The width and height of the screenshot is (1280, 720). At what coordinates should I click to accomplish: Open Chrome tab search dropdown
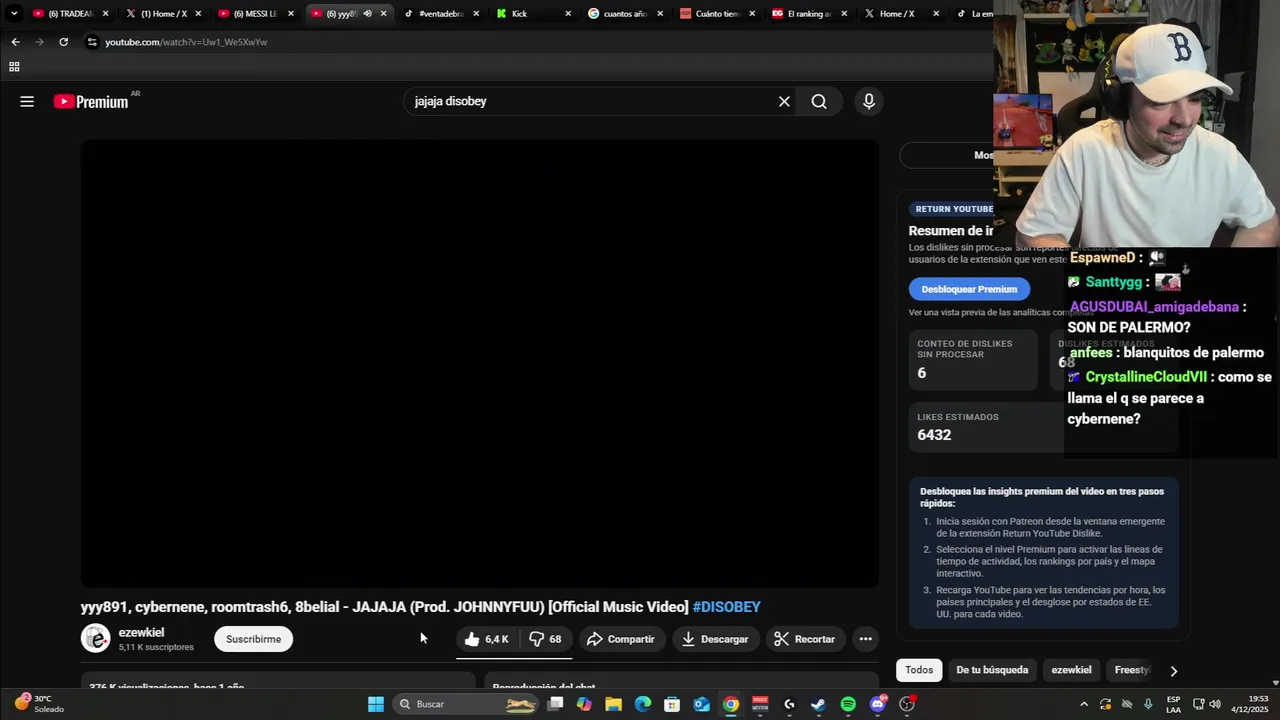point(13,14)
